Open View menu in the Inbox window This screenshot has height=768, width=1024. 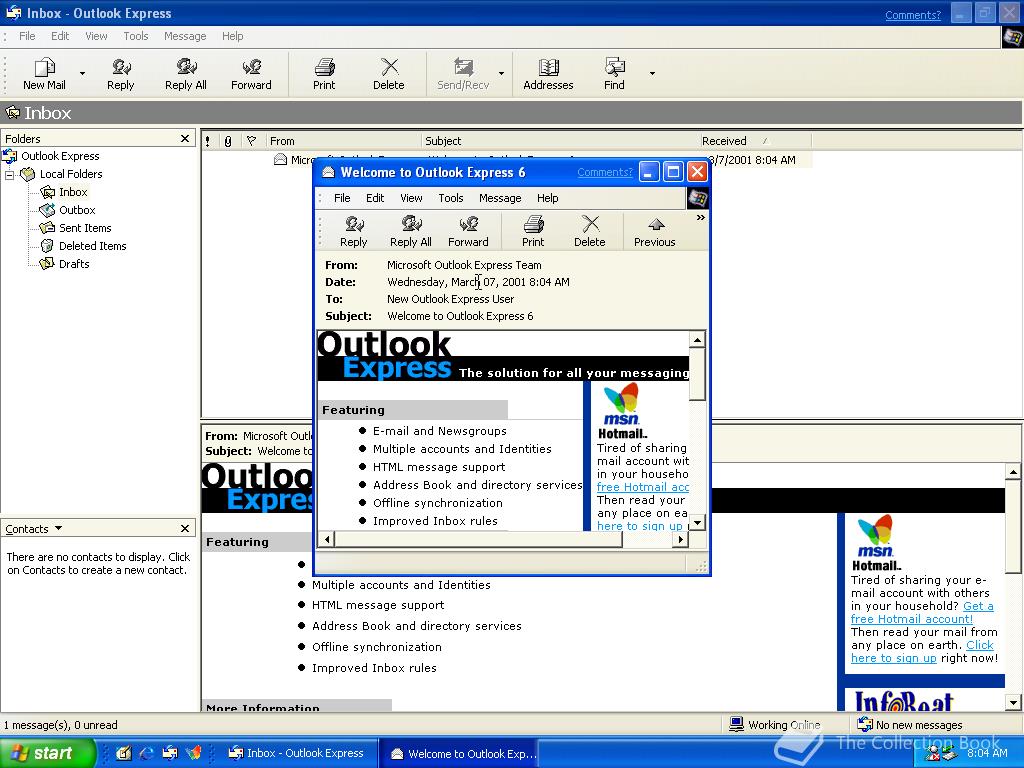click(96, 36)
